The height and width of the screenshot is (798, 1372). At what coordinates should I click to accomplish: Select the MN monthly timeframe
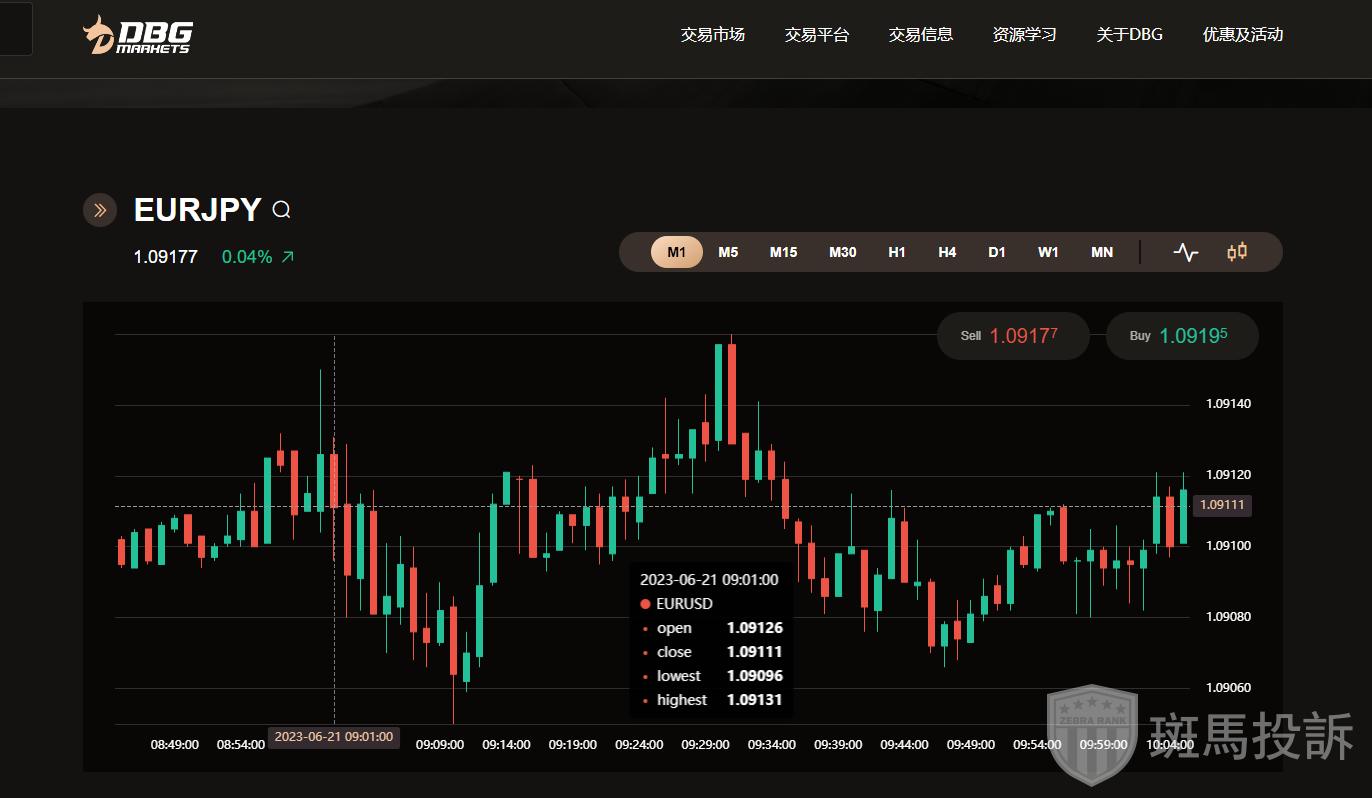pos(1102,252)
